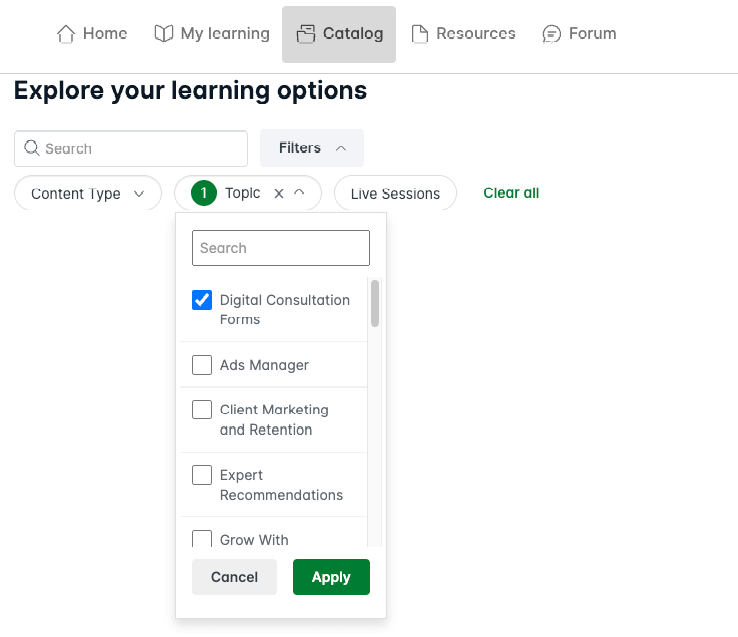Click the green Topic filter count badge
The height and width of the screenshot is (637, 738).
204,193
